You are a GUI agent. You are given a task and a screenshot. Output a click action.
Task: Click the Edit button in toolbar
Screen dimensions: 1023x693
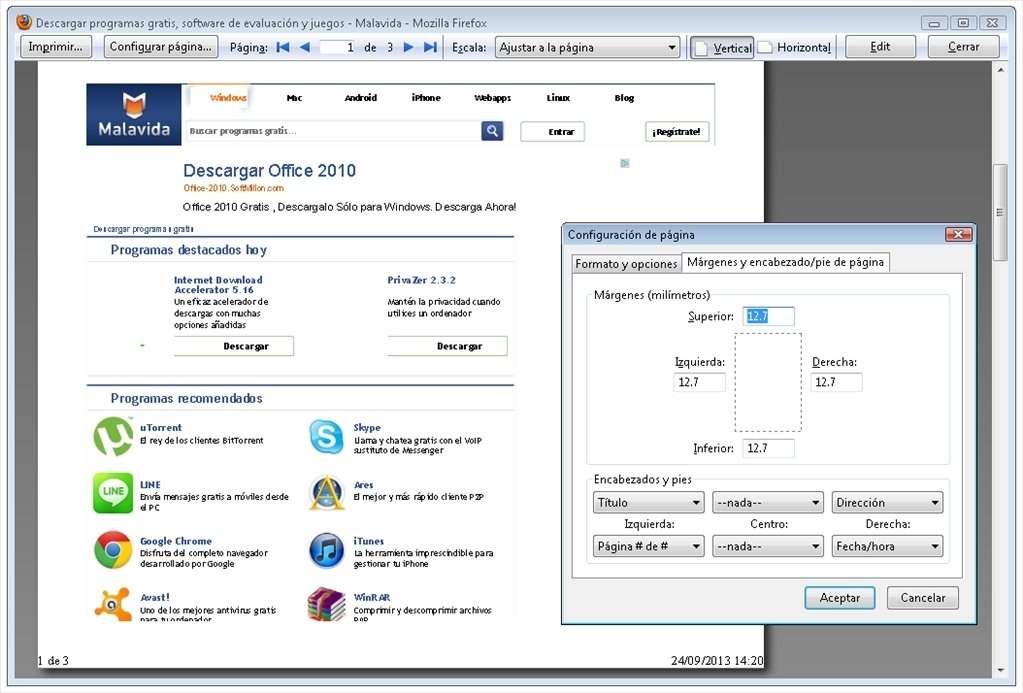click(880, 47)
